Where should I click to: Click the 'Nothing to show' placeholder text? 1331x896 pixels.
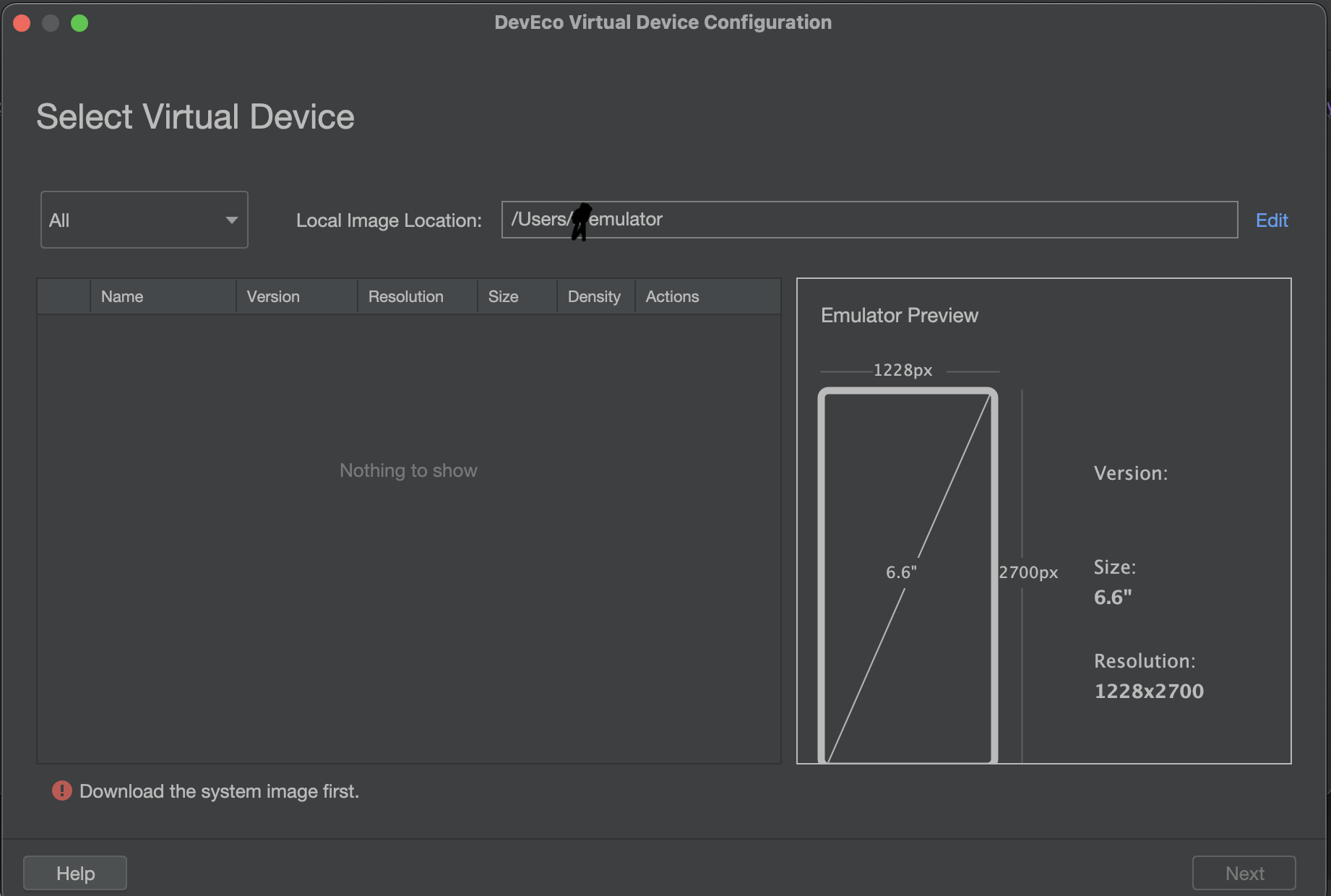[408, 470]
